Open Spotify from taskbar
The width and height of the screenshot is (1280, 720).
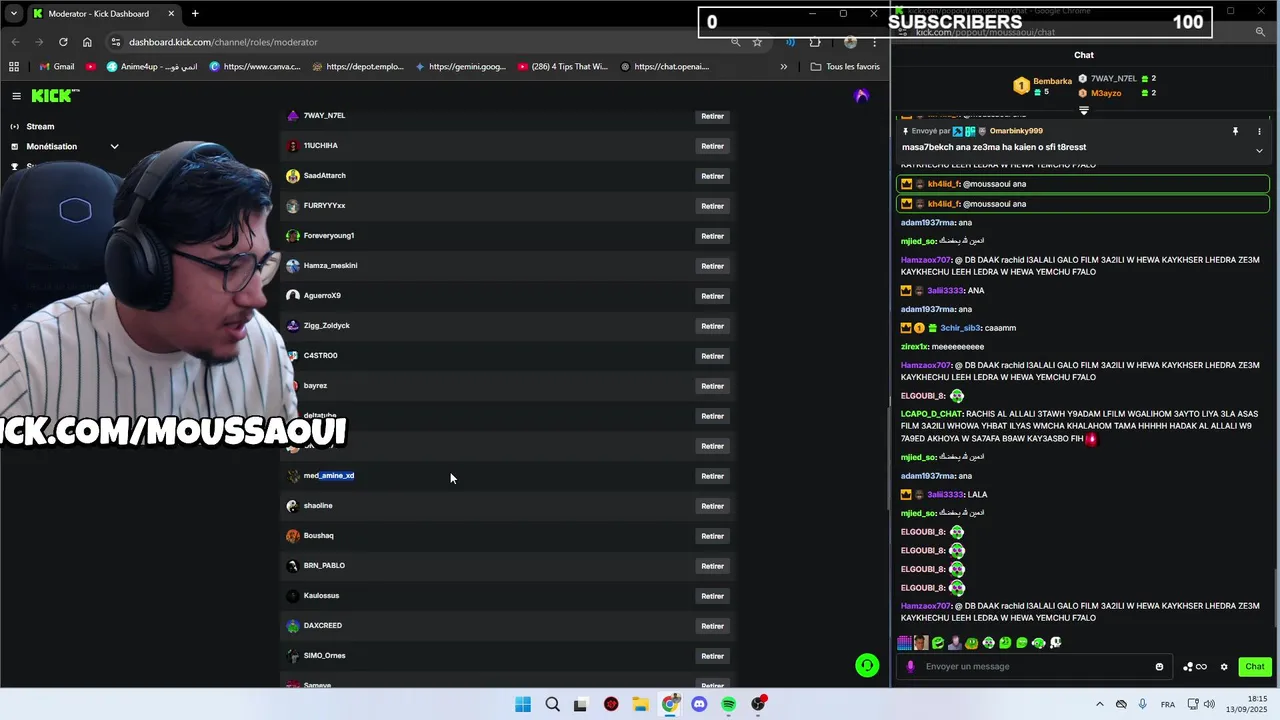729,704
